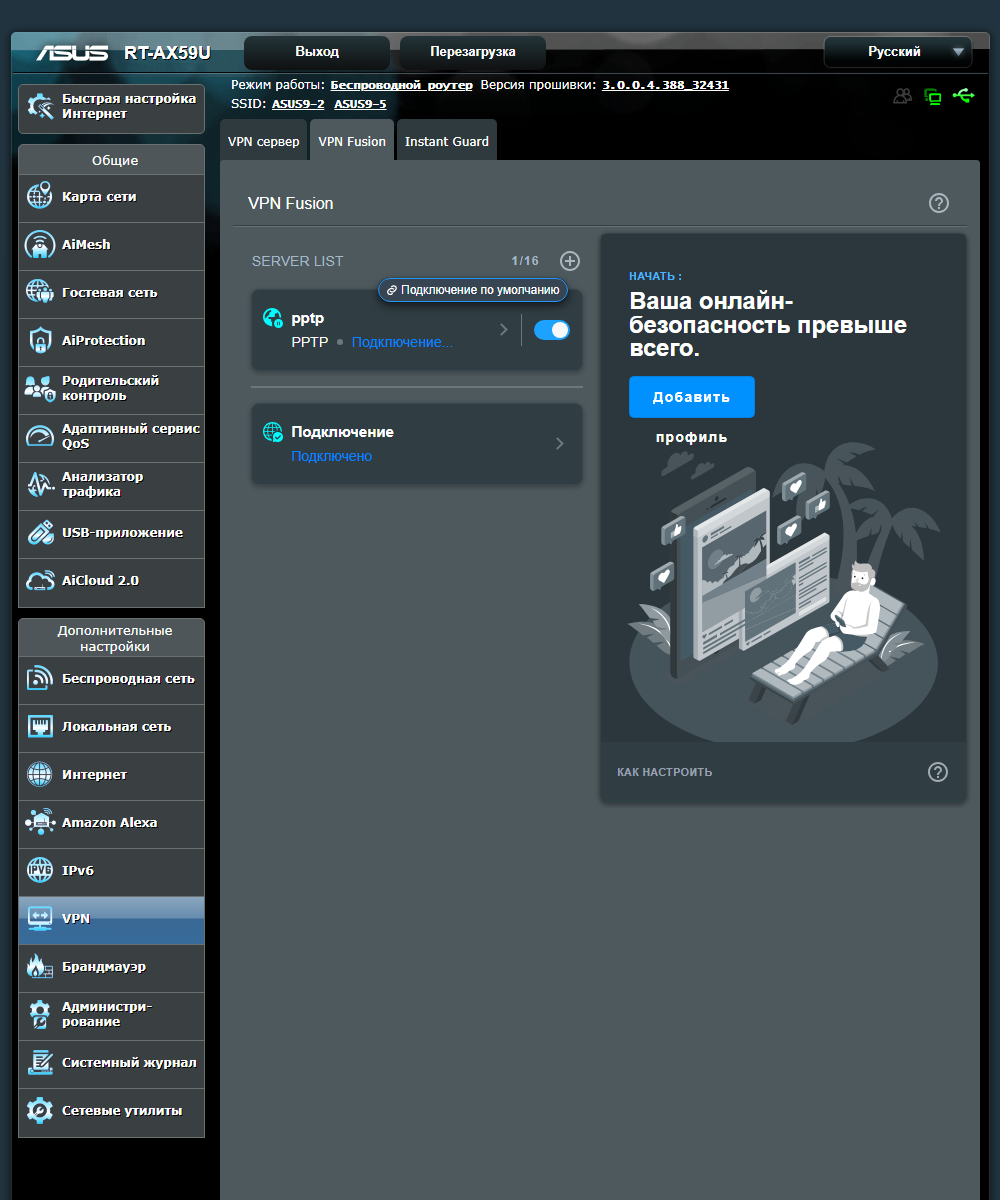Image resolution: width=1000 pixels, height=1200 pixels.
Task: Click the AiMesh icon
Action: 39,244
